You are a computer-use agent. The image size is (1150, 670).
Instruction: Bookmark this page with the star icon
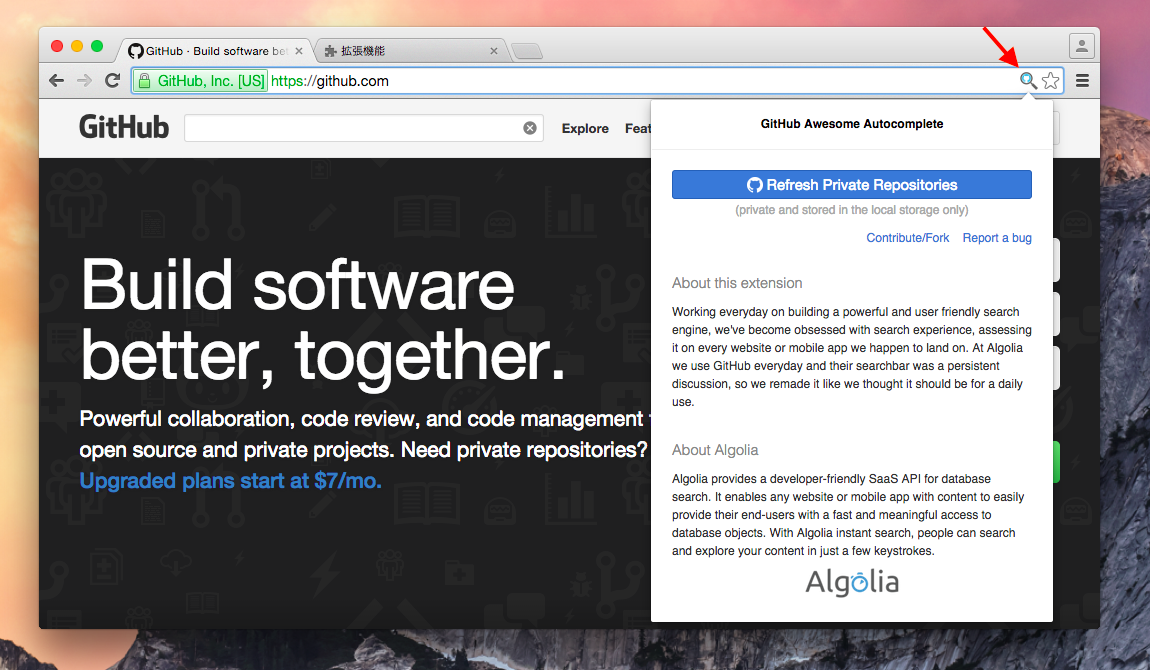coord(1051,81)
